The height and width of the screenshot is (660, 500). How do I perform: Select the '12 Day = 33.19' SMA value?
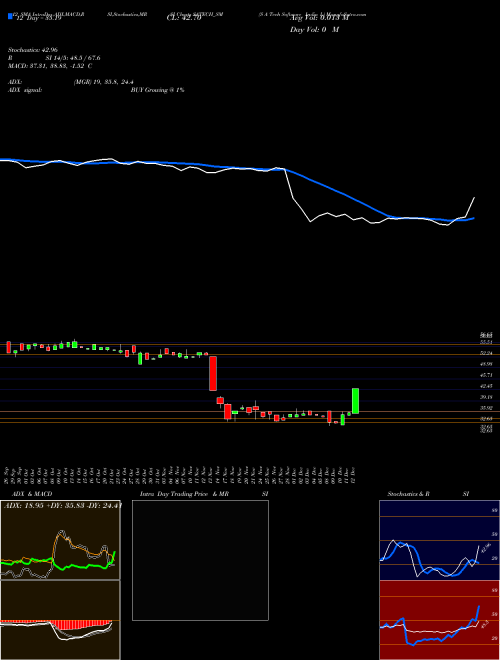coord(38,18)
